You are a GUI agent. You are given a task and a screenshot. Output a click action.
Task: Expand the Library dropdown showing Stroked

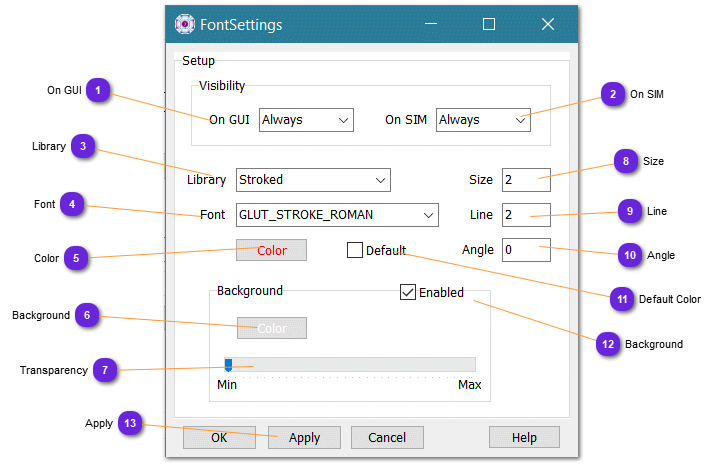(313, 180)
